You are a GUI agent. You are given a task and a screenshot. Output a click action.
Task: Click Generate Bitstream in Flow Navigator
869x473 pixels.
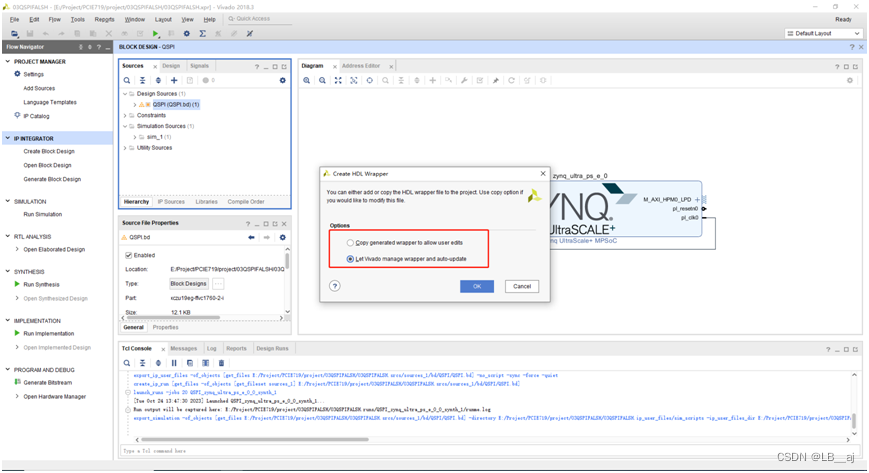click(x=48, y=383)
